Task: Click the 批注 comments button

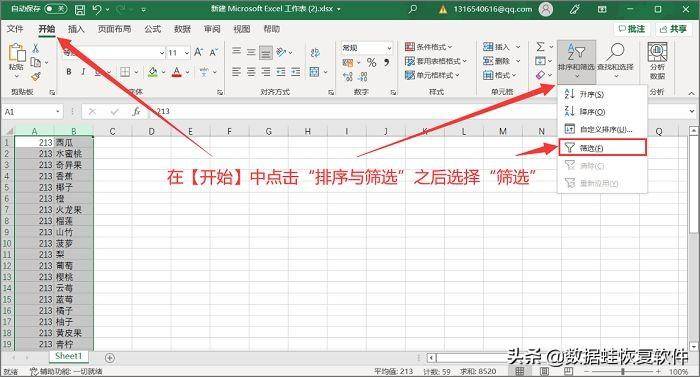Action: [x=632, y=29]
